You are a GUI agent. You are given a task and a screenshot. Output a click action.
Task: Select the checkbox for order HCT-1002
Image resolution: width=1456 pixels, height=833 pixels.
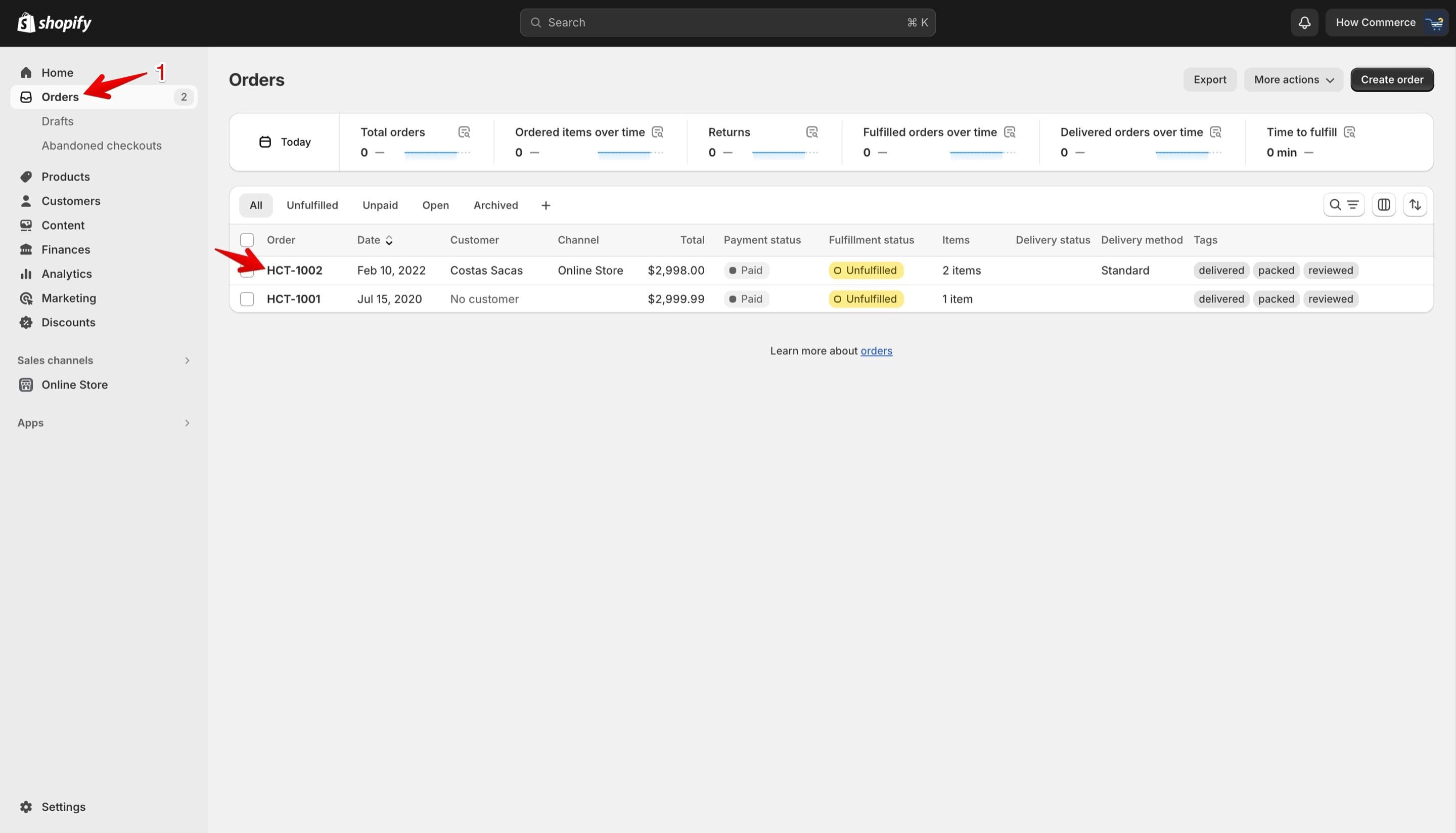[x=247, y=271]
